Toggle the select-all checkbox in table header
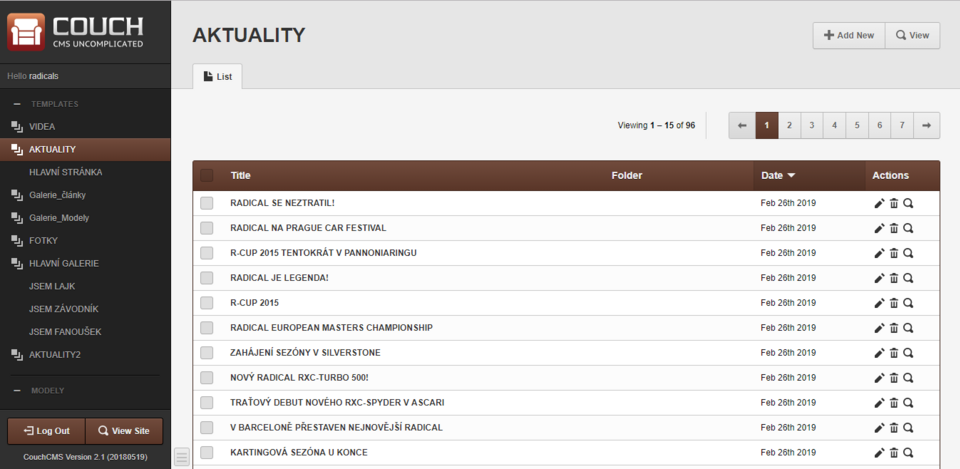 [207, 176]
